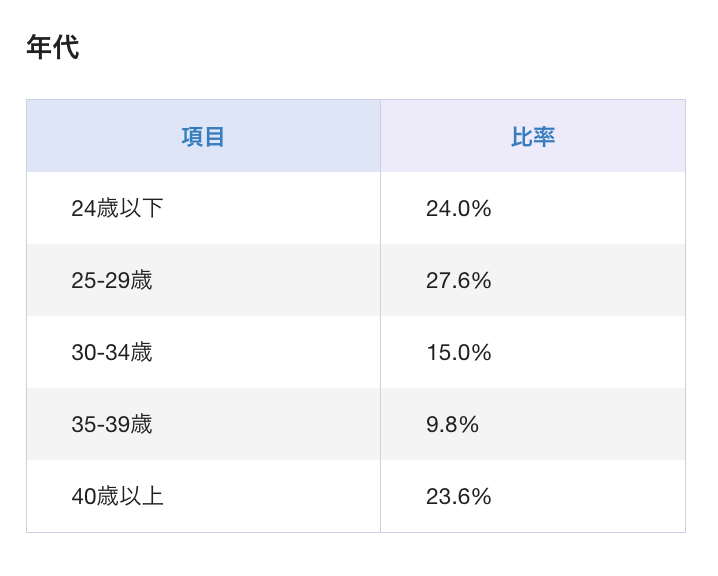Select the 30-34歳 label cell

tap(111, 353)
